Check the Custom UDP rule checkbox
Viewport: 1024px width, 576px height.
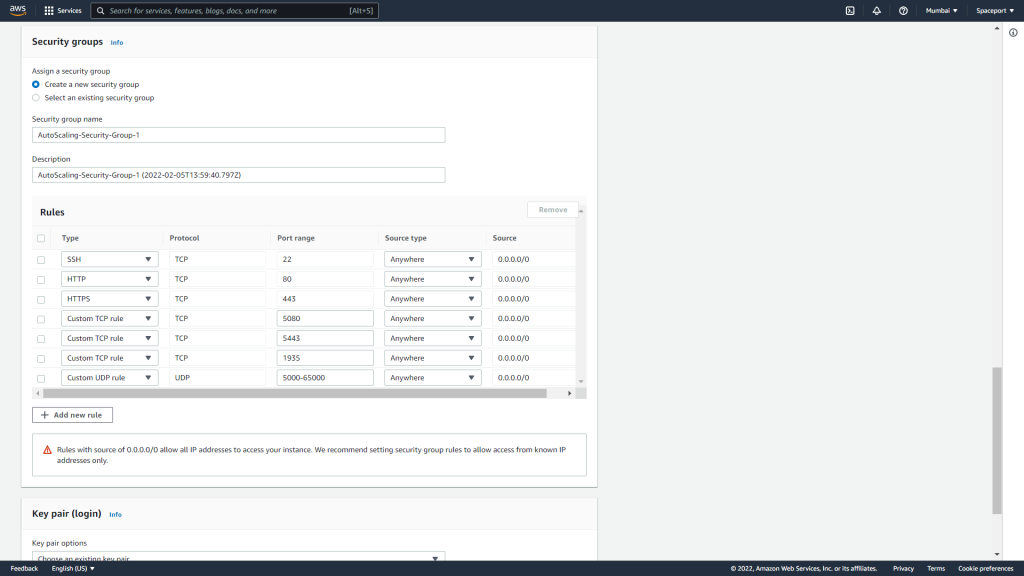pyautogui.click(x=41, y=379)
